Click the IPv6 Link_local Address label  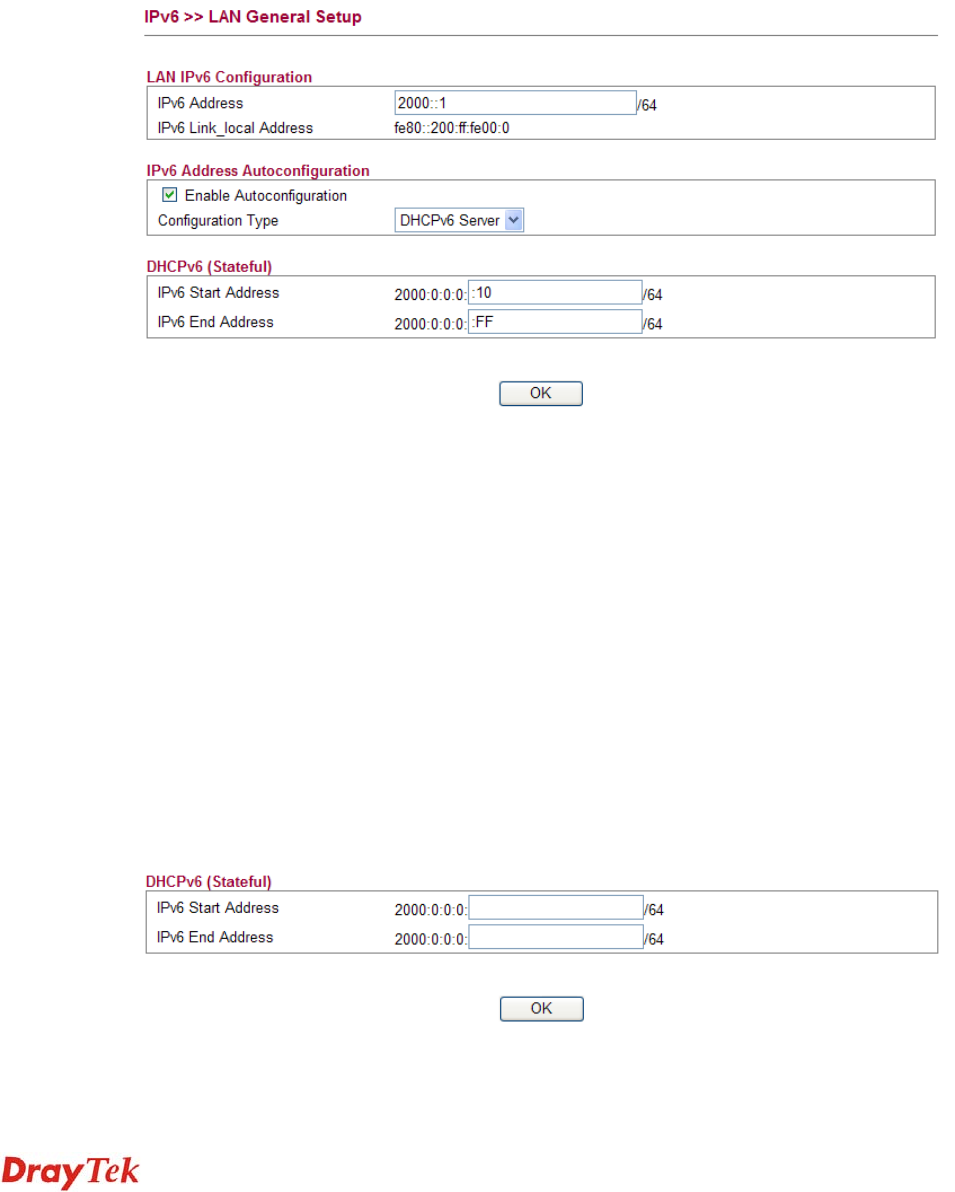(x=235, y=128)
